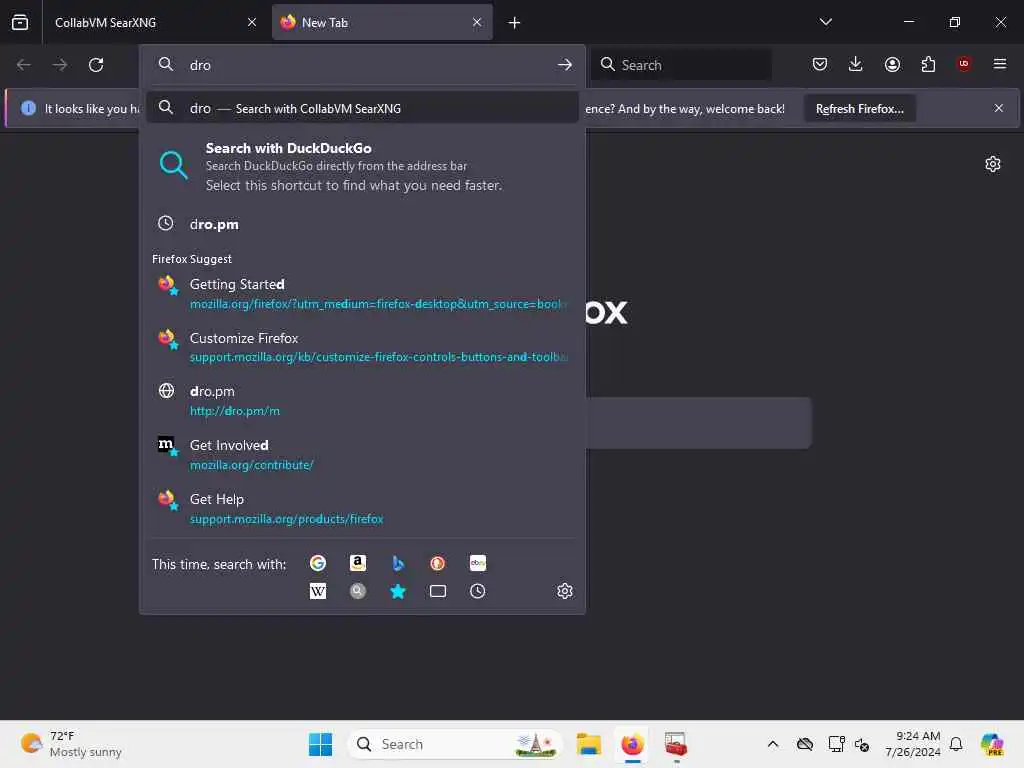The height and width of the screenshot is (768, 1024).
Task: Open the Copilot preview icon
Action: (x=992, y=744)
